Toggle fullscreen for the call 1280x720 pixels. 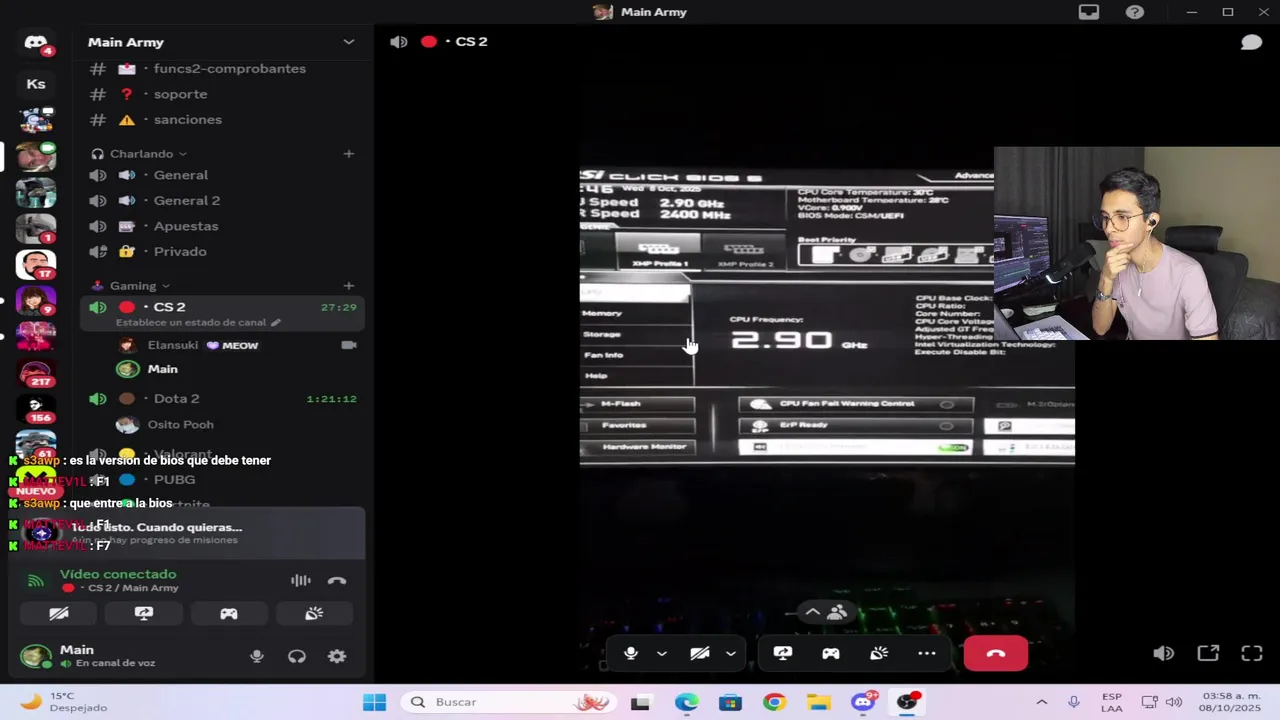[x=1252, y=654]
